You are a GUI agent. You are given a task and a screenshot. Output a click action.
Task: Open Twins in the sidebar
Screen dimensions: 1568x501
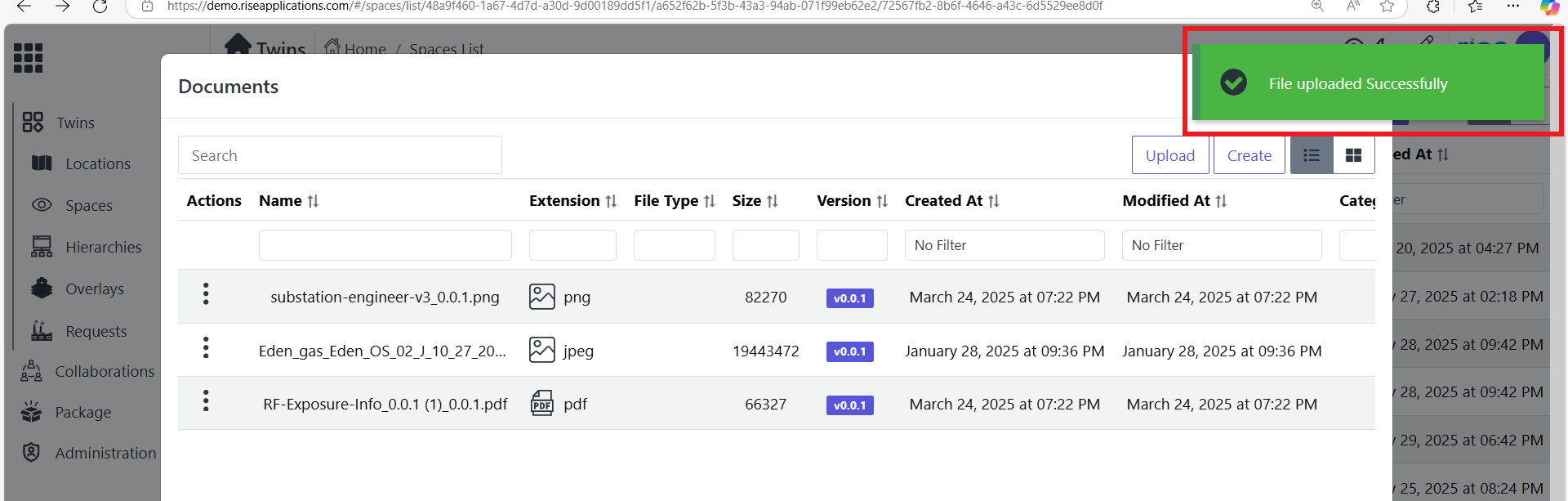tap(75, 123)
